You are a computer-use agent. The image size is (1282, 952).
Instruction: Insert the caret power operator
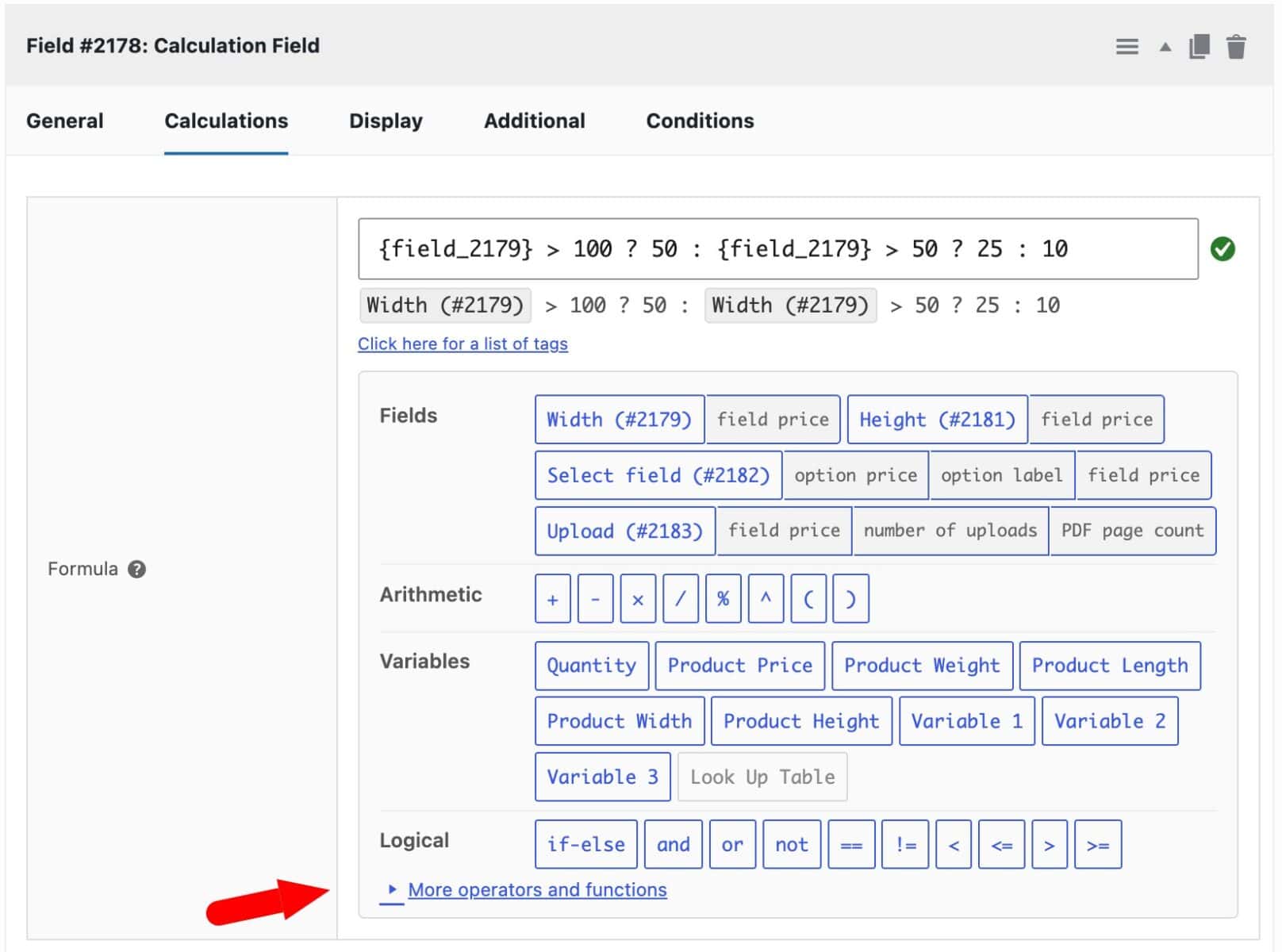(766, 599)
